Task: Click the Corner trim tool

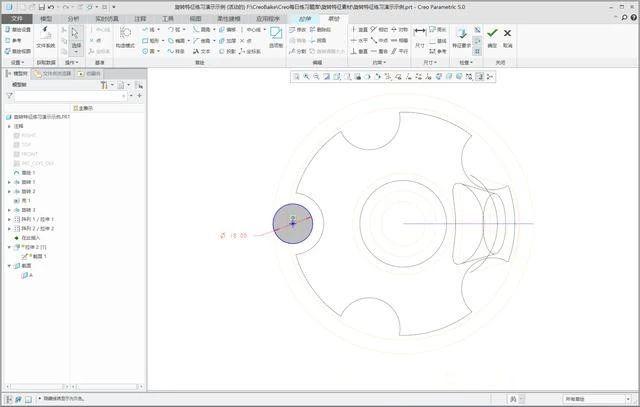Action: [318, 41]
